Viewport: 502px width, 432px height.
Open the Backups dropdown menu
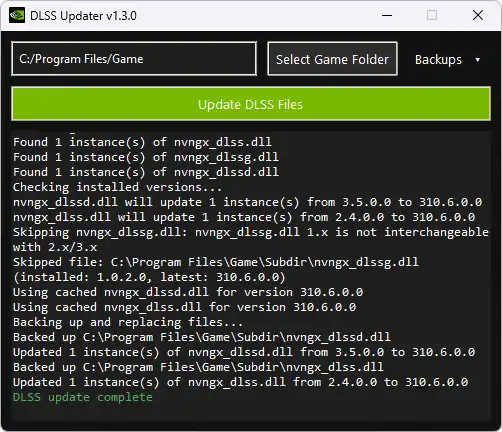pyautogui.click(x=447, y=60)
